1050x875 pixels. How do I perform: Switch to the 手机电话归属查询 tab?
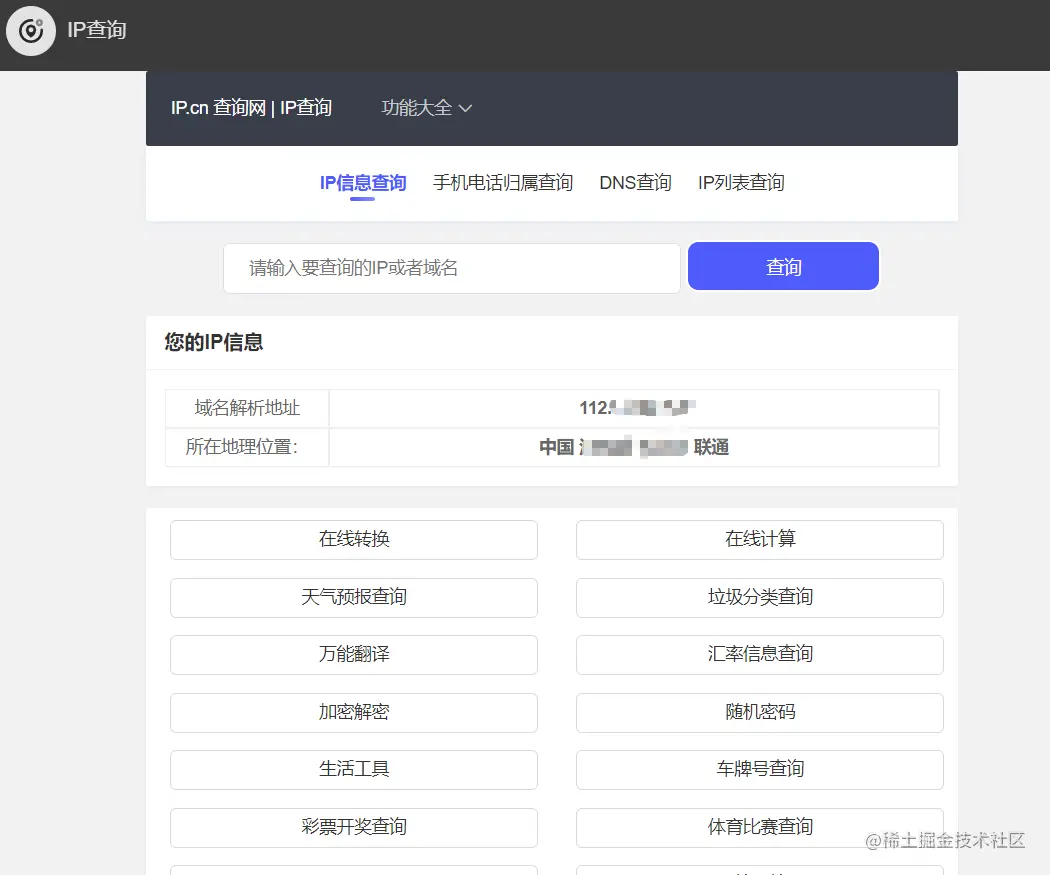502,183
